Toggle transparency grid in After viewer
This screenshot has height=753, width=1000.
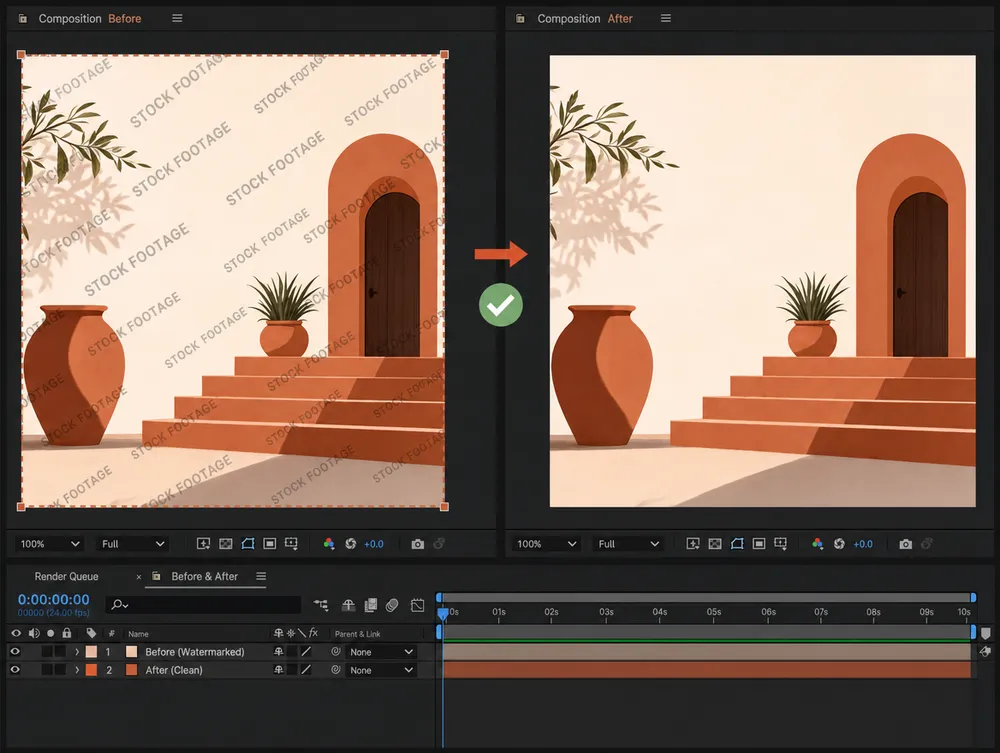(x=715, y=544)
